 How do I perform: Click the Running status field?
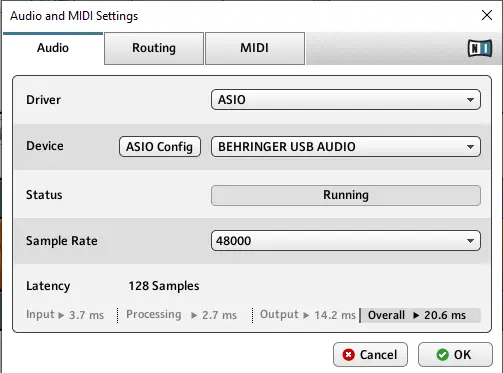346,195
